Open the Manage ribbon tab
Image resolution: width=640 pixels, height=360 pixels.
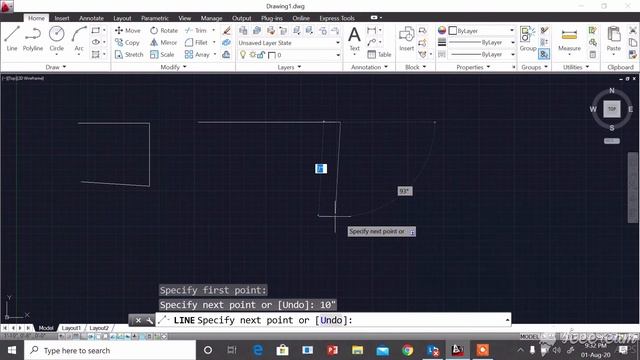(x=211, y=18)
